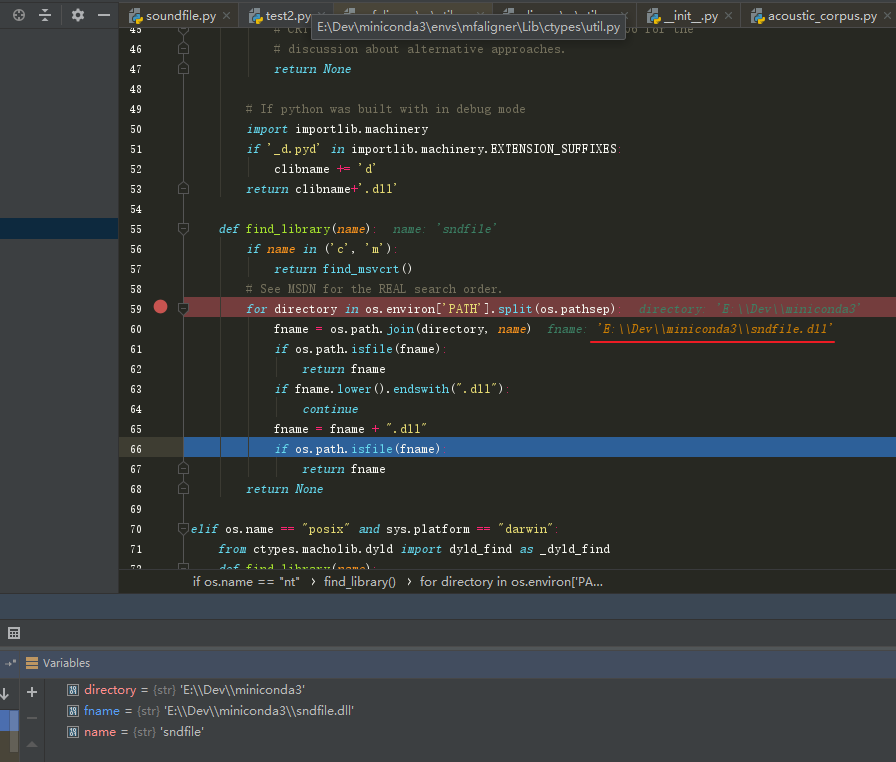Click the down-arrow step icon in the debug sidebar

[x=5, y=691]
